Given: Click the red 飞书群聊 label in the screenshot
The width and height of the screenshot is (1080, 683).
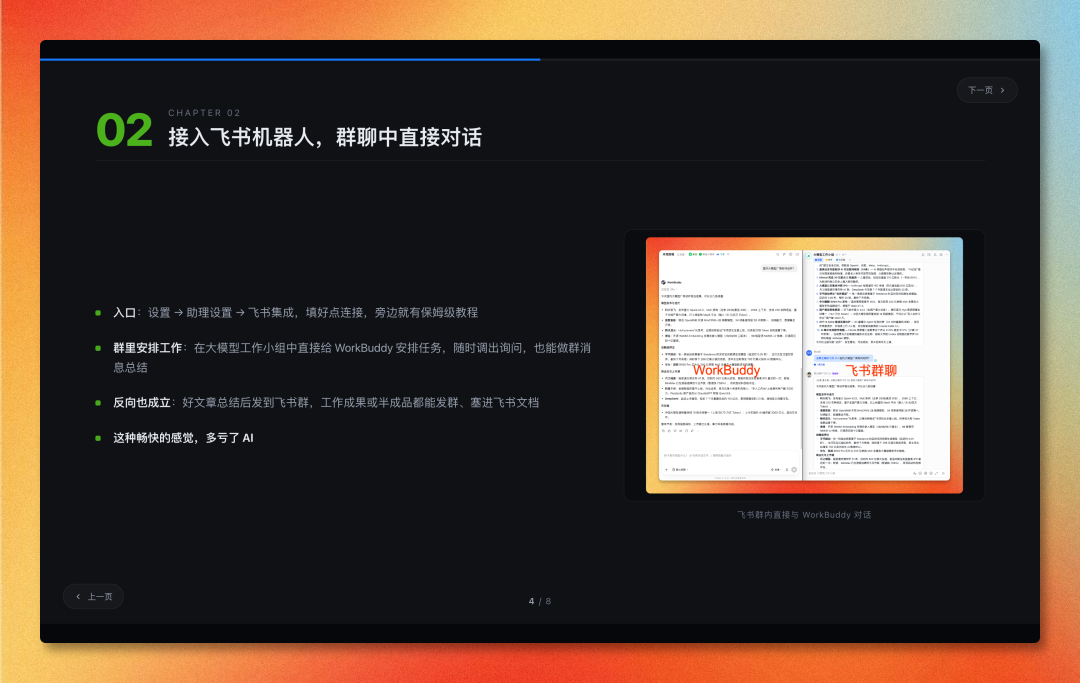Looking at the screenshot, I should [871, 370].
